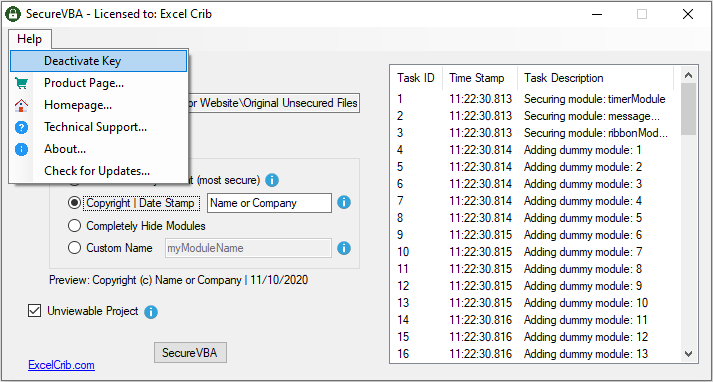Open the ExcelCrib.com link

(61, 365)
